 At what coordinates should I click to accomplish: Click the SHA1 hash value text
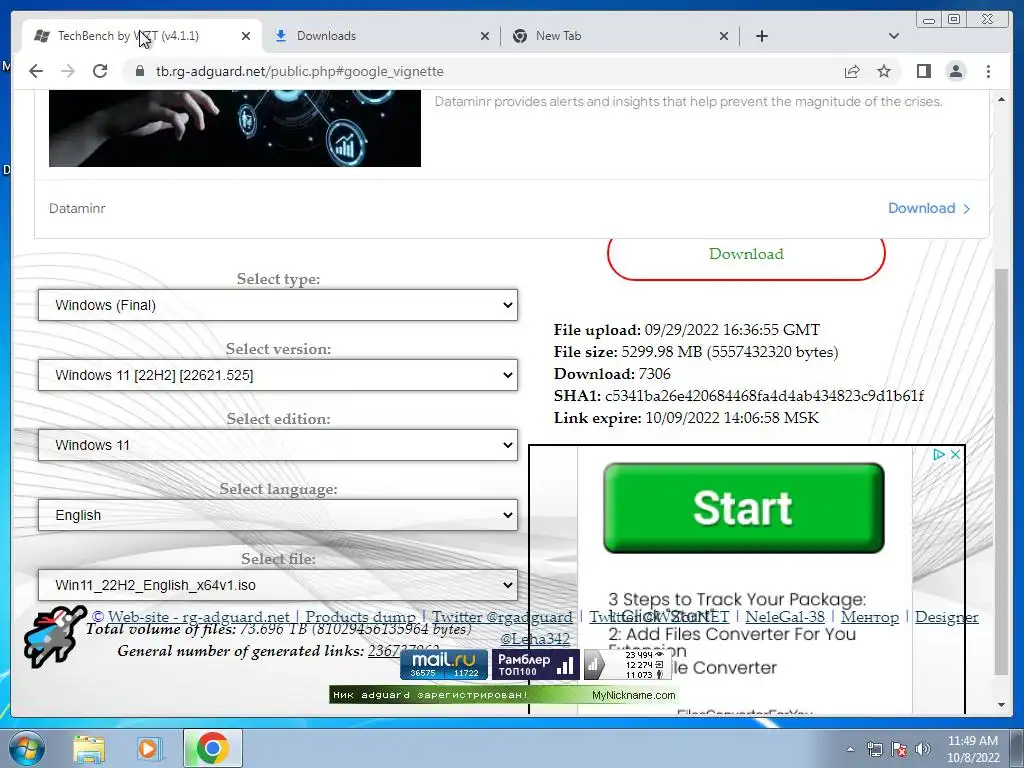coord(764,396)
